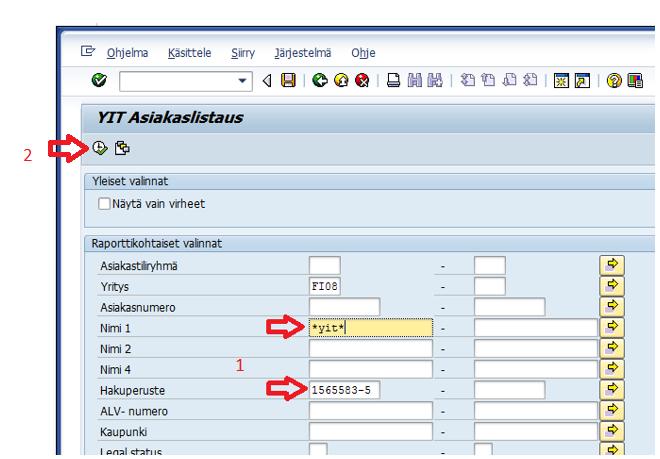
Task: Click the ALV- numero from field
Action: pyautogui.click(x=371, y=411)
